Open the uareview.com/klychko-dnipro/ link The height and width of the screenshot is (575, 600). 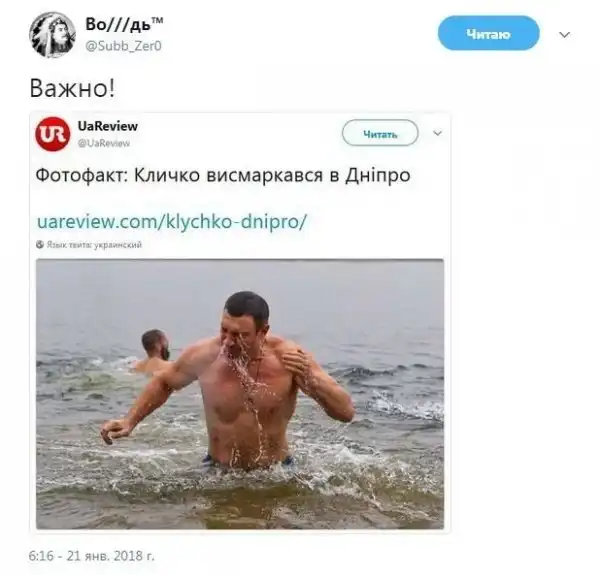coord(172,221)
